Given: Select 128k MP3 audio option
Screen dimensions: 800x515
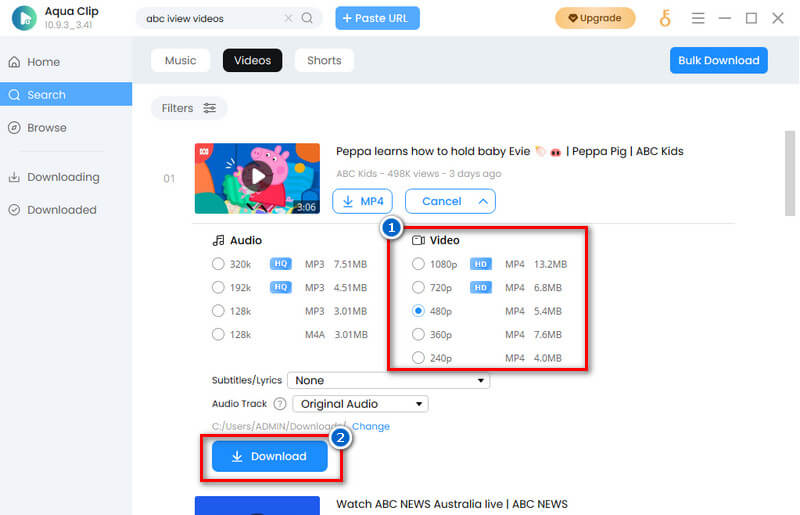Looking at the screenshot, I should coord(218,311).
